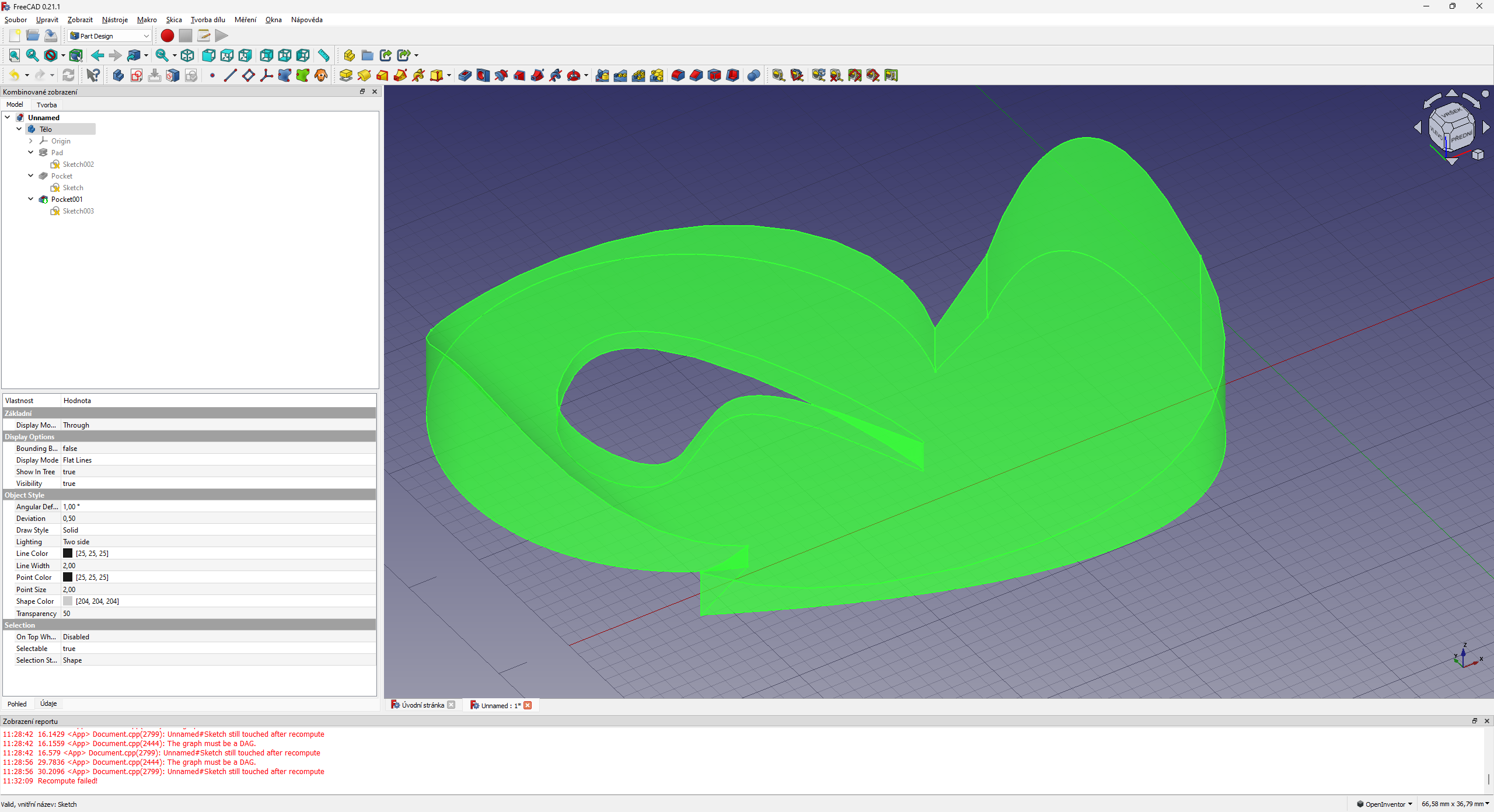The image size is (1494, 812).
Task: Click the measure distance ruler icon
Action: pos(323,55)
